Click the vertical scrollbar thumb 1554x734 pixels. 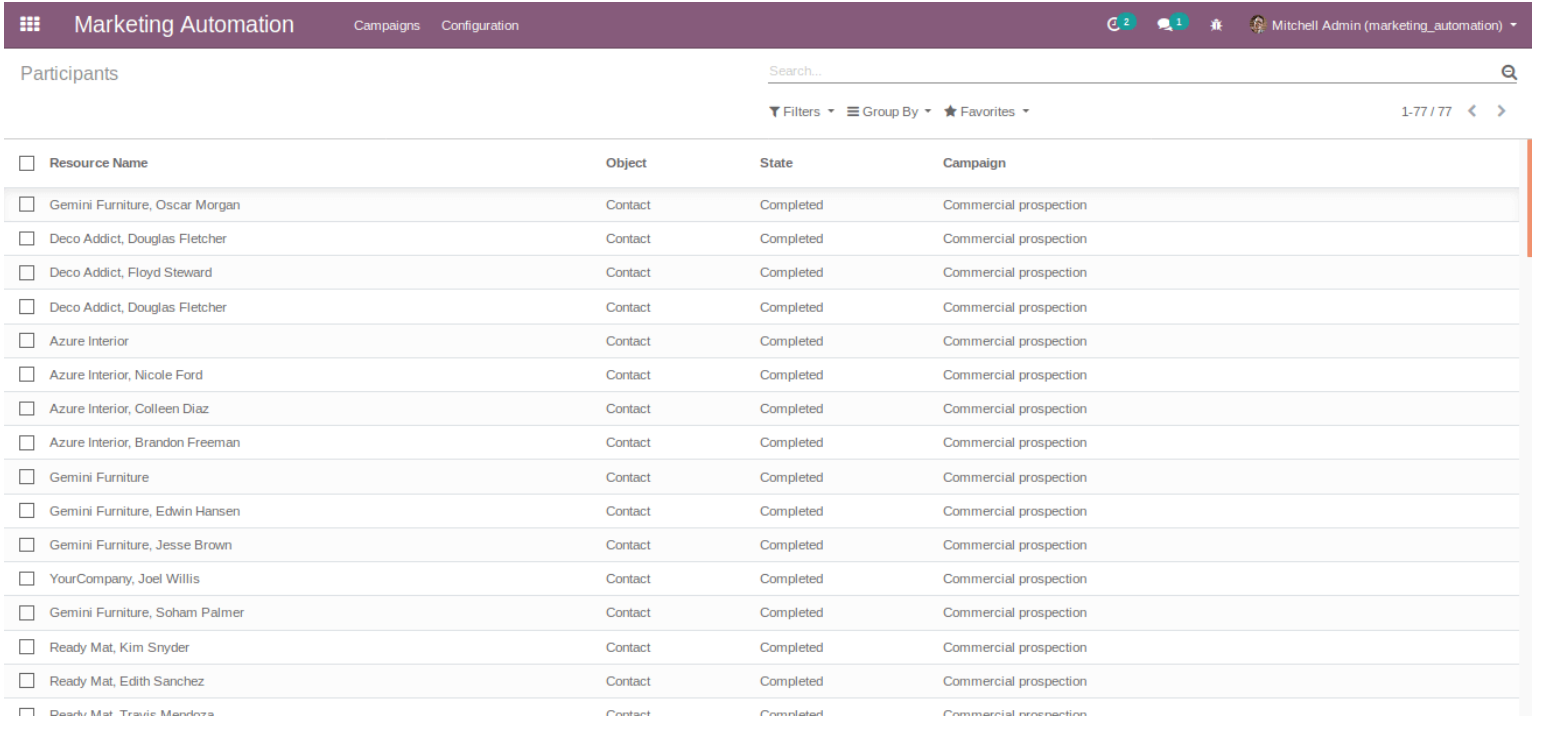pos(1528,198)
